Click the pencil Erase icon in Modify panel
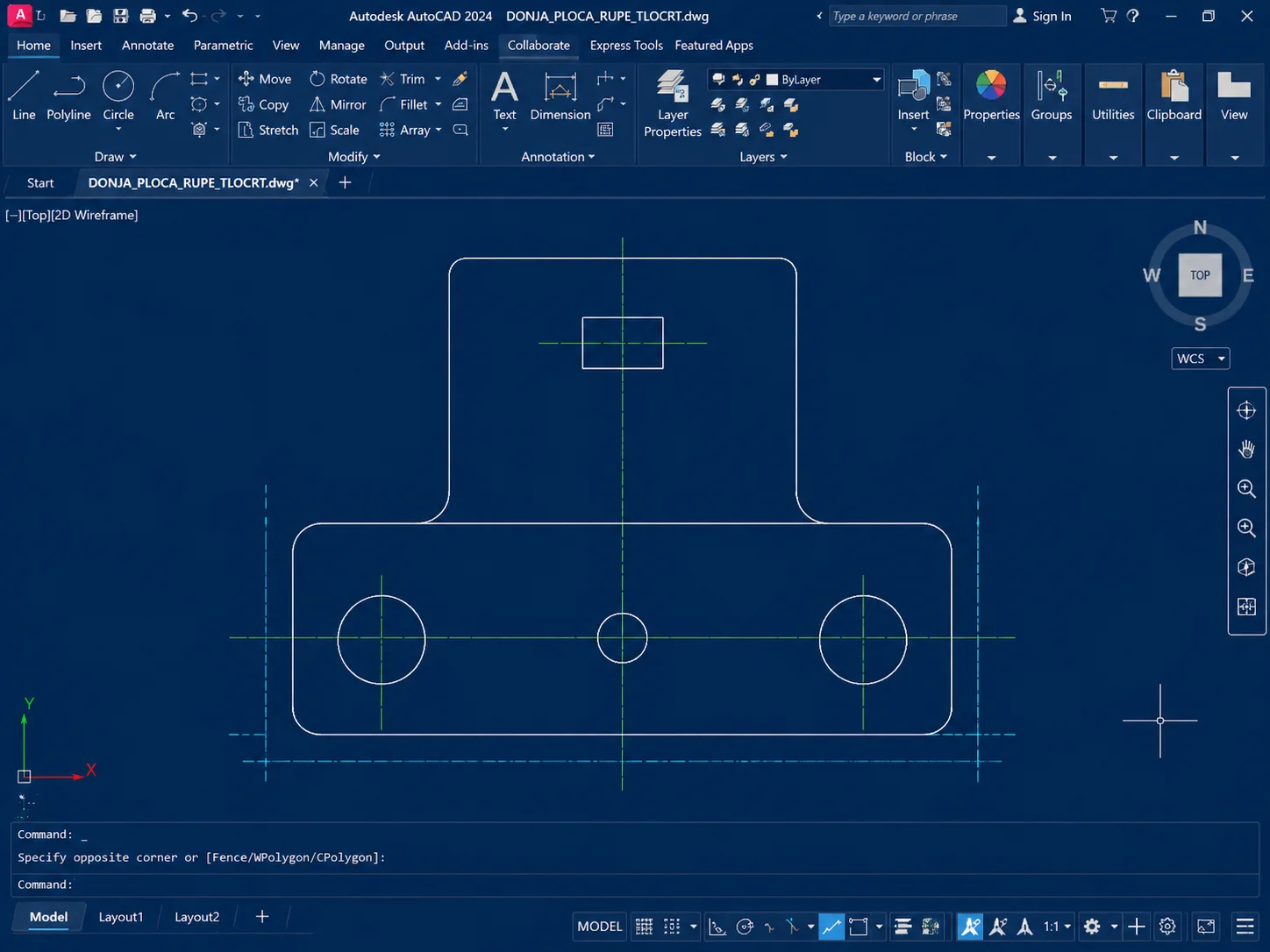 (460, 79)
